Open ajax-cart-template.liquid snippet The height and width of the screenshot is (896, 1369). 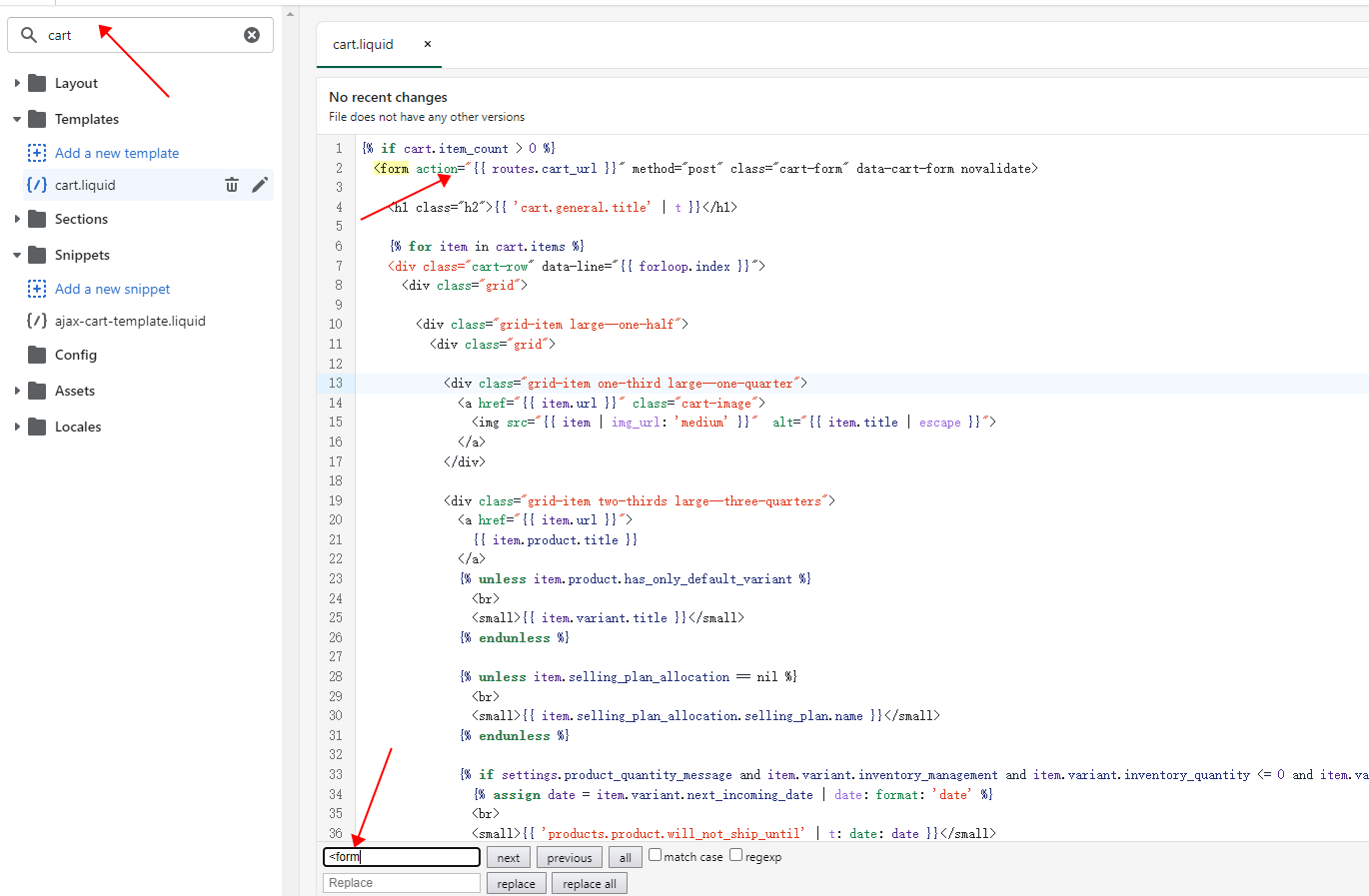pyautogui.click(x=130, y=321)
